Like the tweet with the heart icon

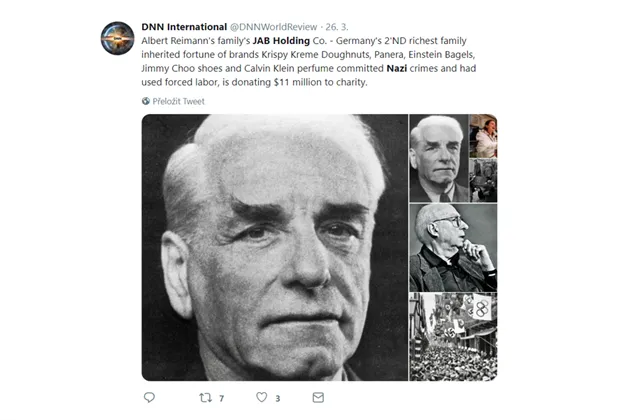point(262,397)
